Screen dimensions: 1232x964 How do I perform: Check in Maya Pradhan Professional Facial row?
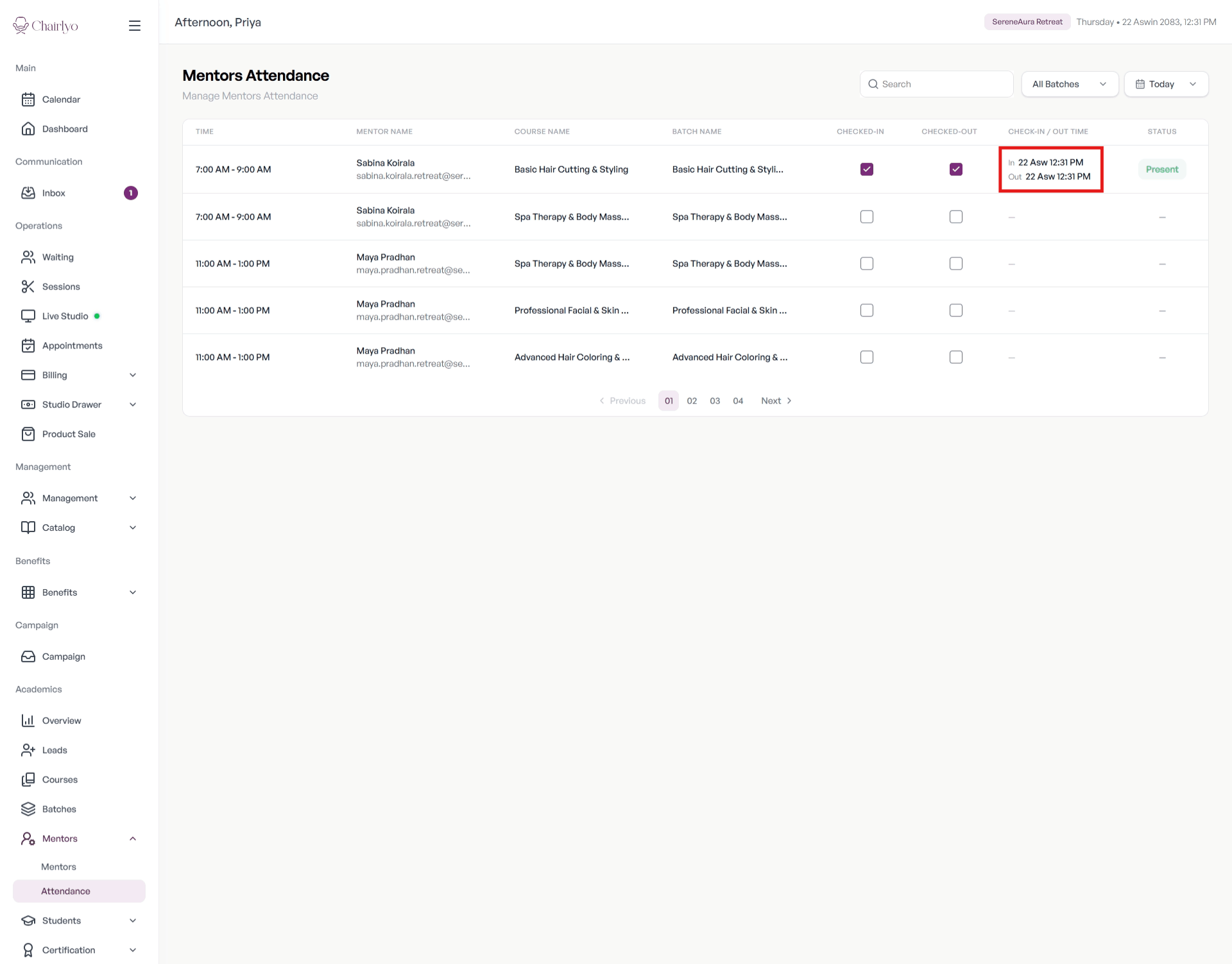click(x=867, y=311)
